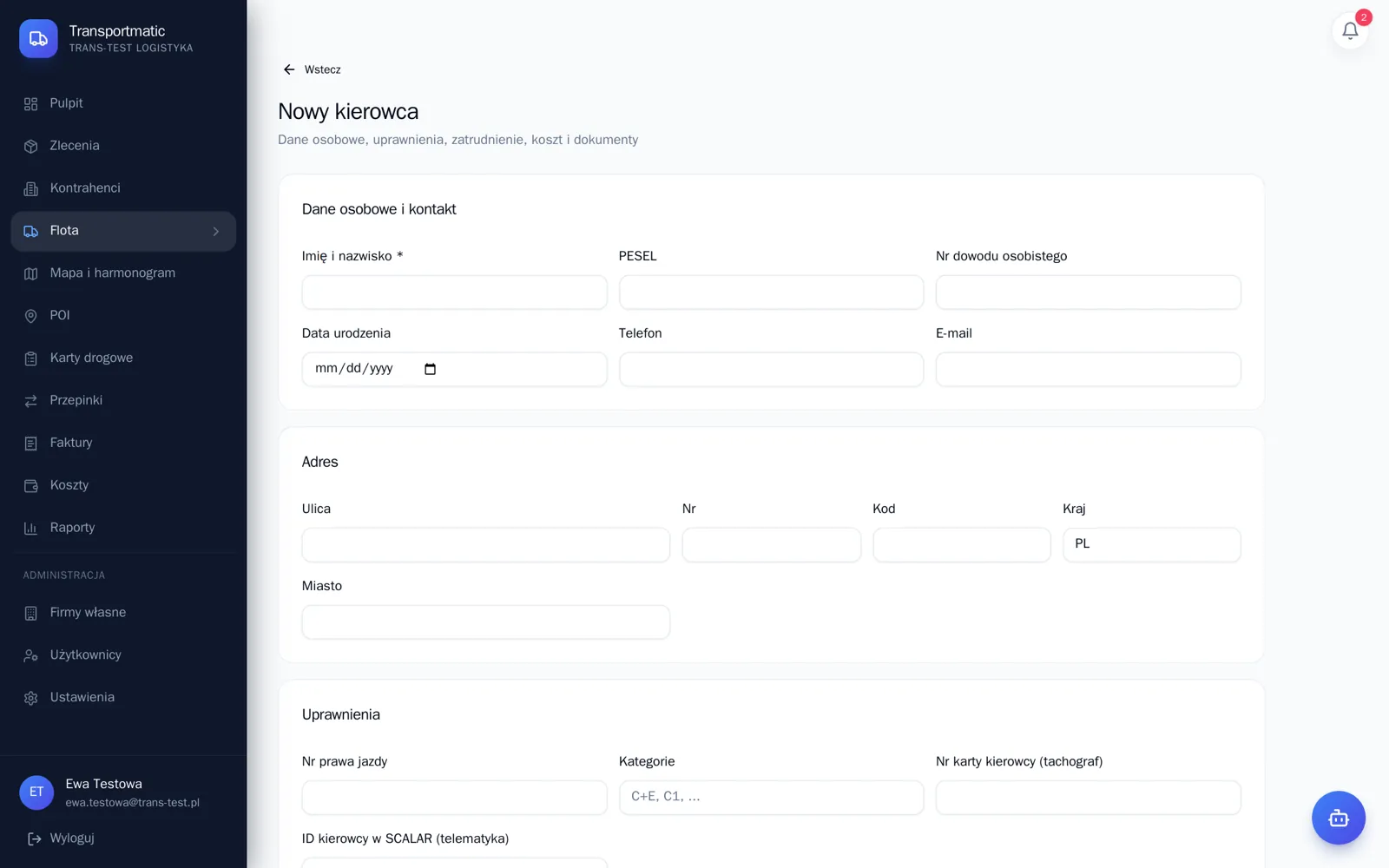Click the Wyloguj logout icon

(x=34, y=838)
